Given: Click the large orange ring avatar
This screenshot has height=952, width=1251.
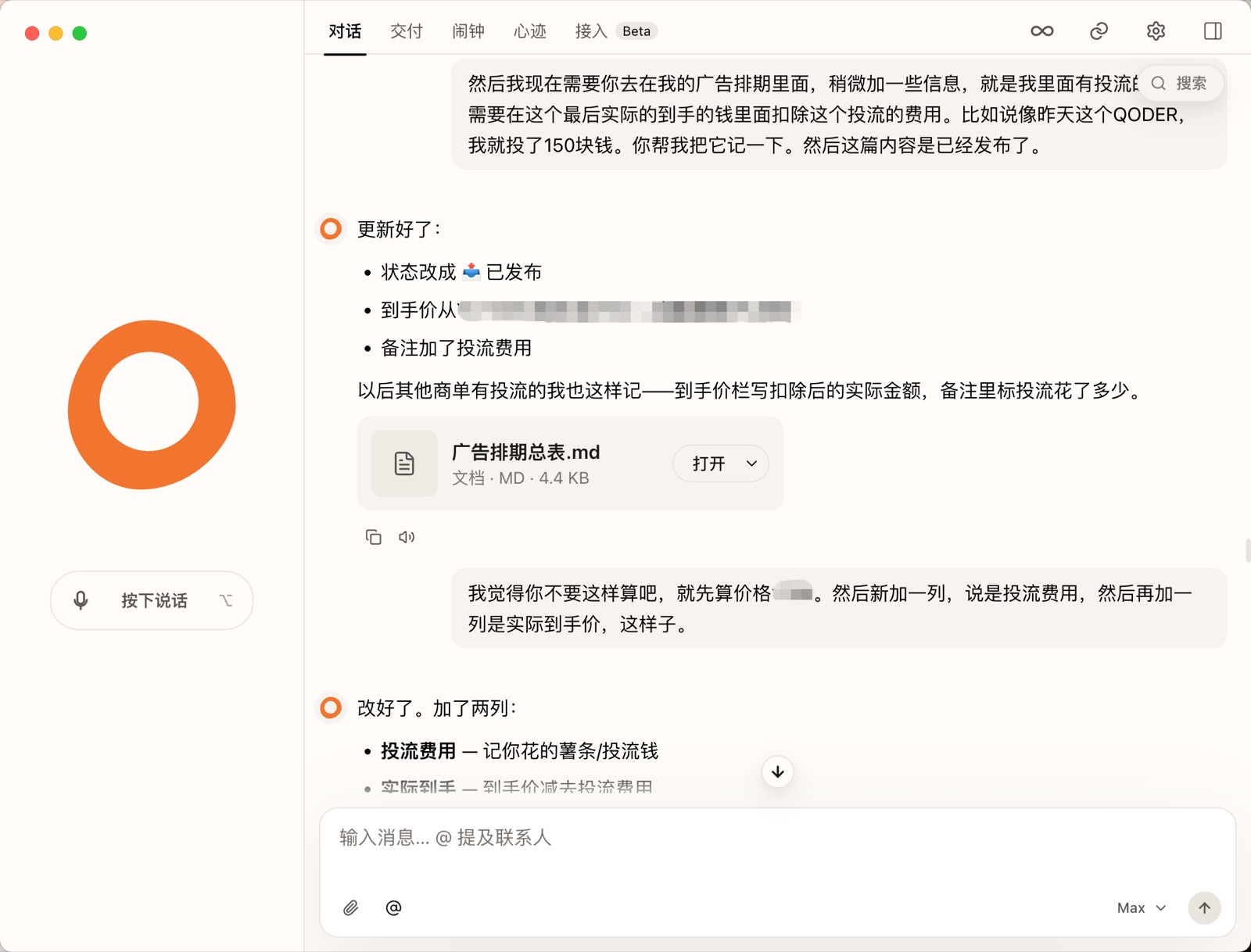Looking at the screenshot, I should 152,404.
